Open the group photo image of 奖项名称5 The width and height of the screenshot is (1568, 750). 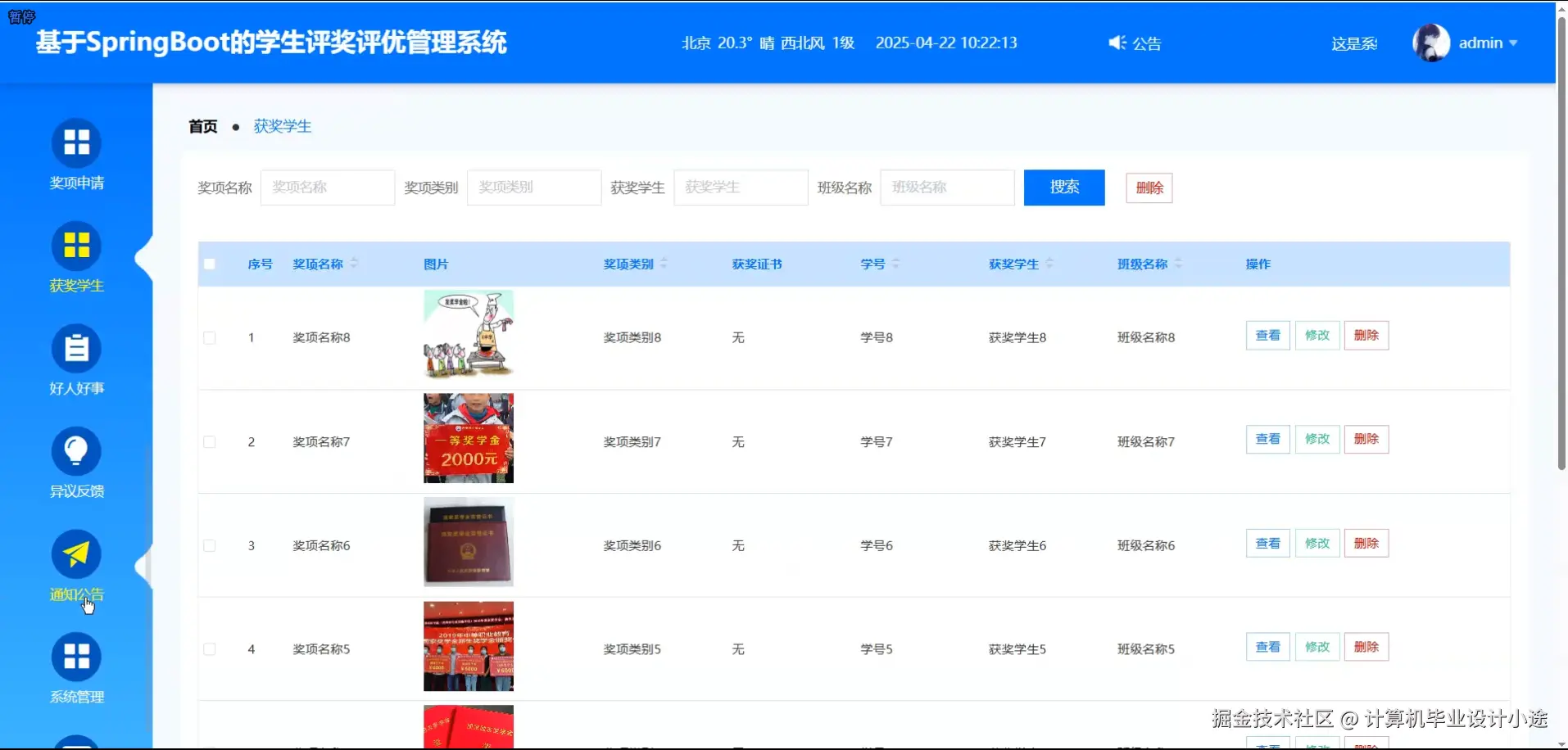click(x=469, y=646)
